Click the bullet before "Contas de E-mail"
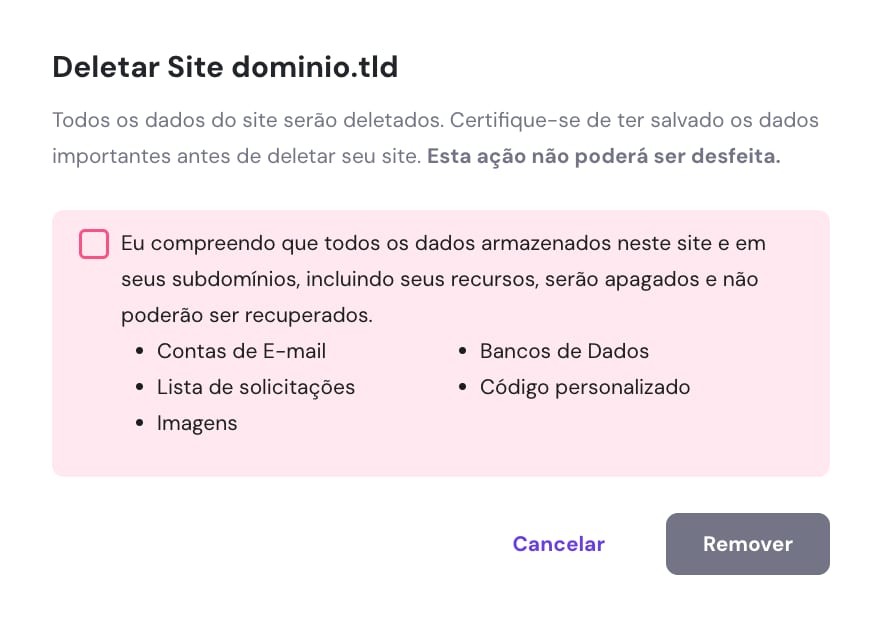The width and height of the screenshot is (884, 630). [140, 352]
